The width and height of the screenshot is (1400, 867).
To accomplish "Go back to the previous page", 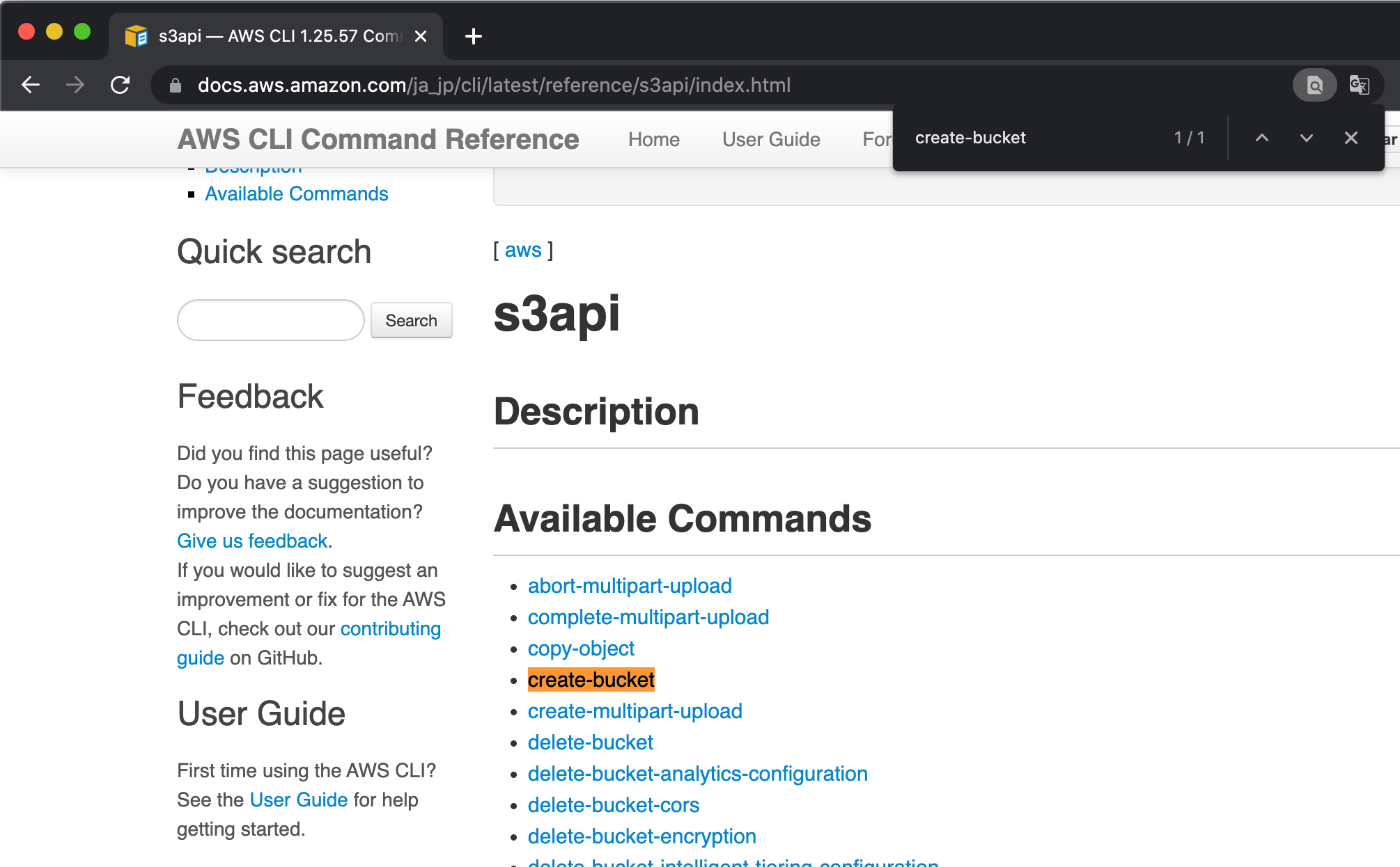I will [x=30, y=85].
